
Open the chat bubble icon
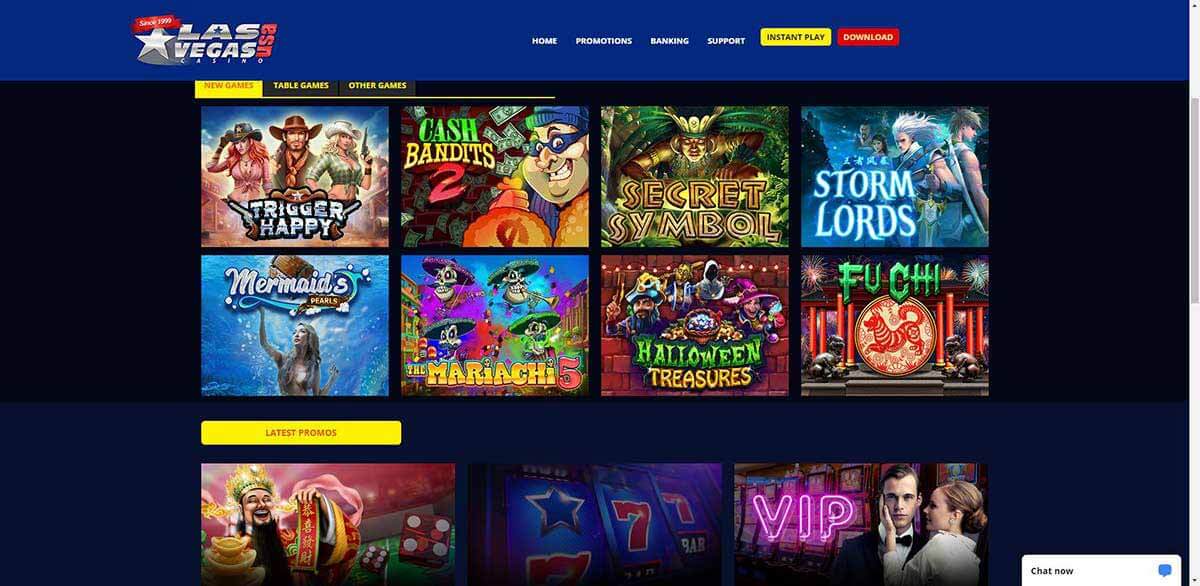1164,570
